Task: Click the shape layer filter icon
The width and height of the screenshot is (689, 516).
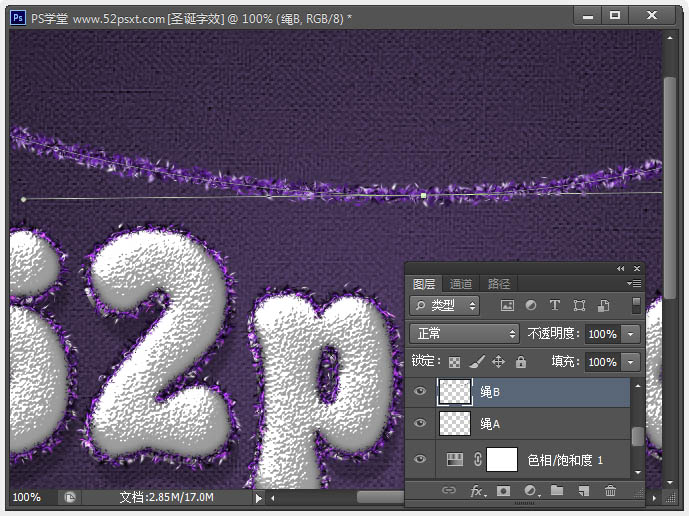Action: [579, 305]
